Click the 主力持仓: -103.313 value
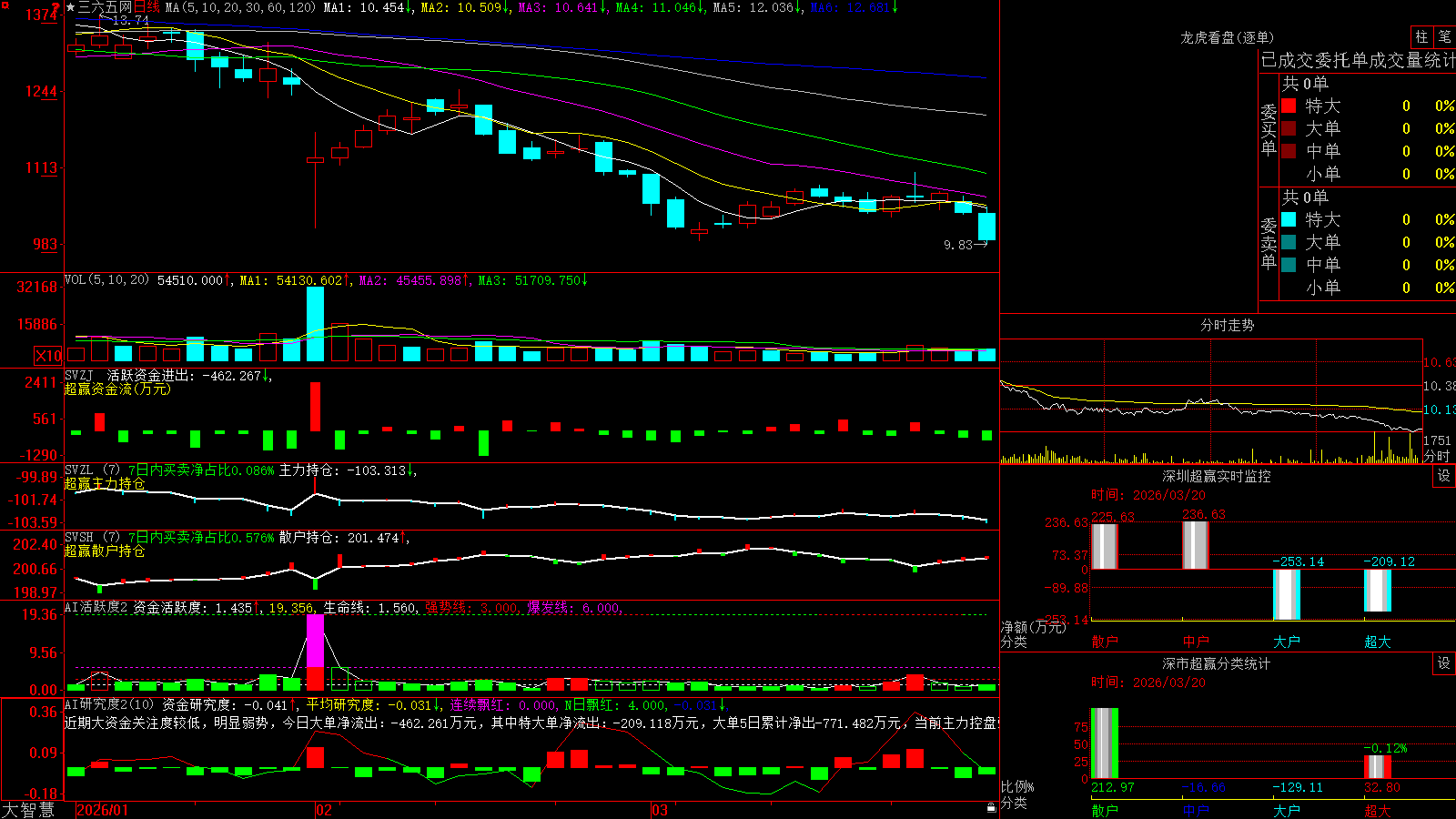 coord(348,470)
